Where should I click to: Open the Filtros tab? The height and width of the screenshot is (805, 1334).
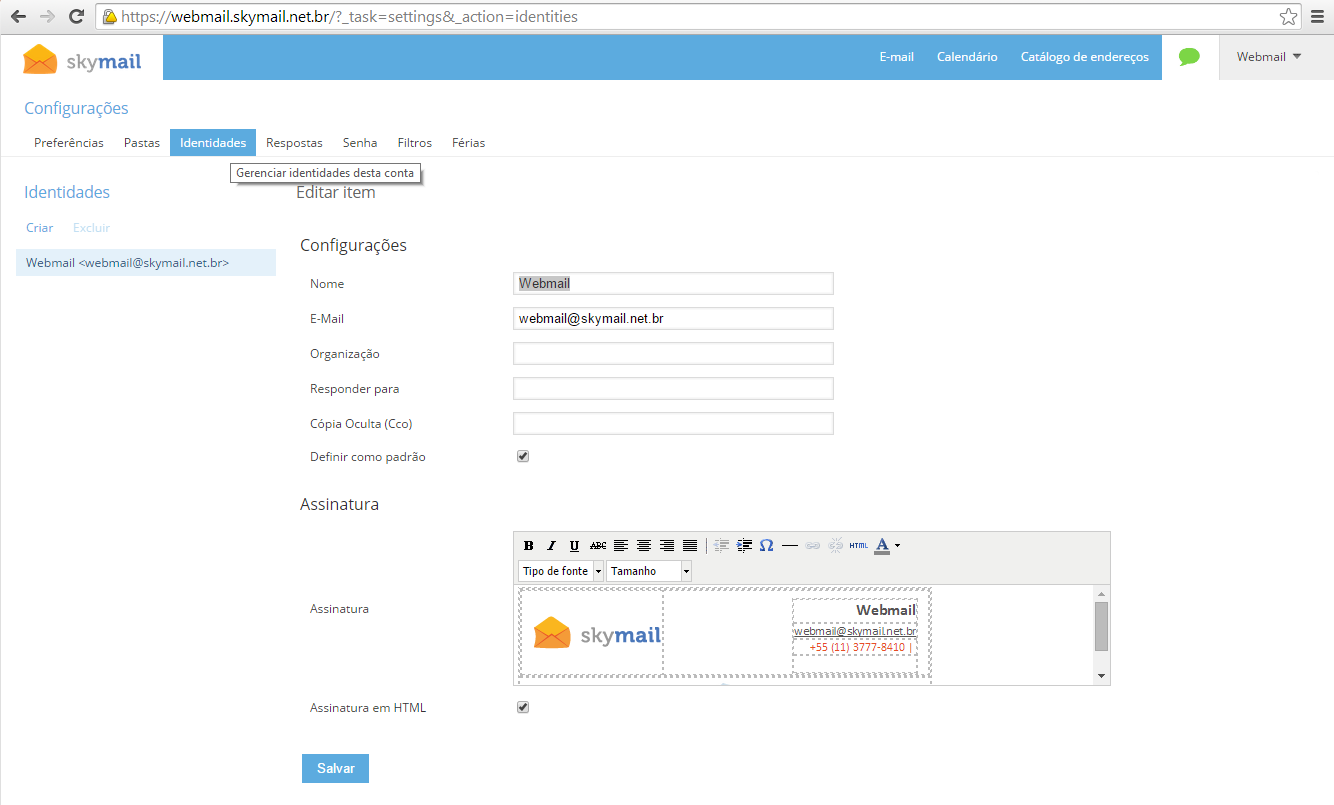click(x=415, y=143)
